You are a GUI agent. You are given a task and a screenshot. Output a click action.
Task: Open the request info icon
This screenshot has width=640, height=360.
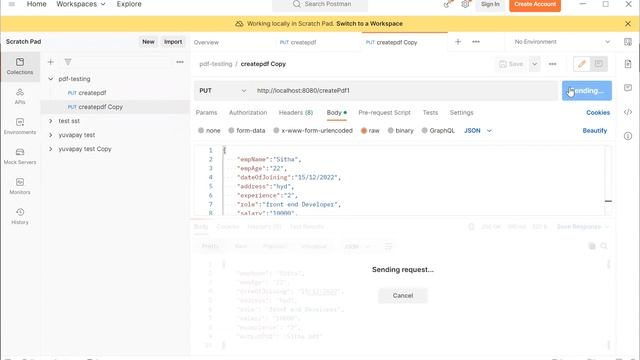coord(628,136)
